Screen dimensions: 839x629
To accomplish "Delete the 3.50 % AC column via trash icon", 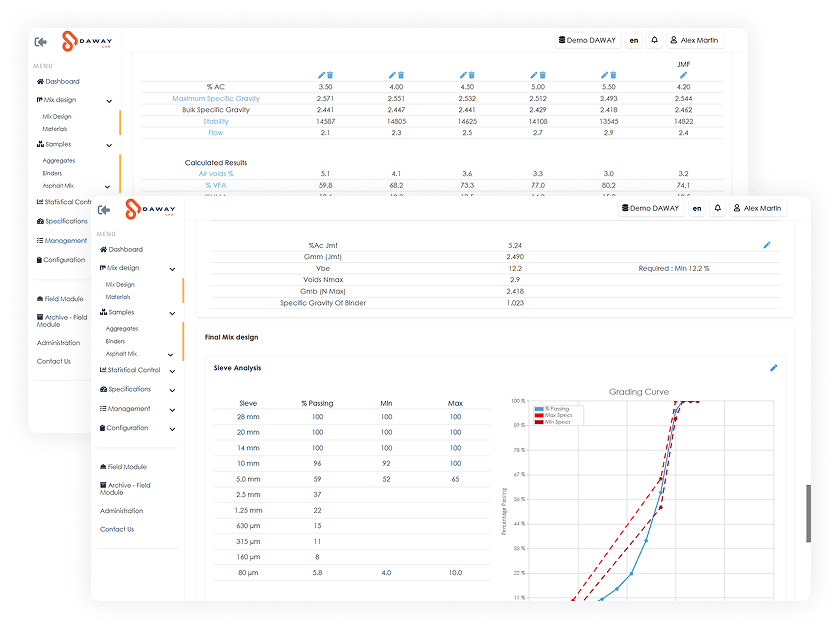I will click(x=329, y=75).
